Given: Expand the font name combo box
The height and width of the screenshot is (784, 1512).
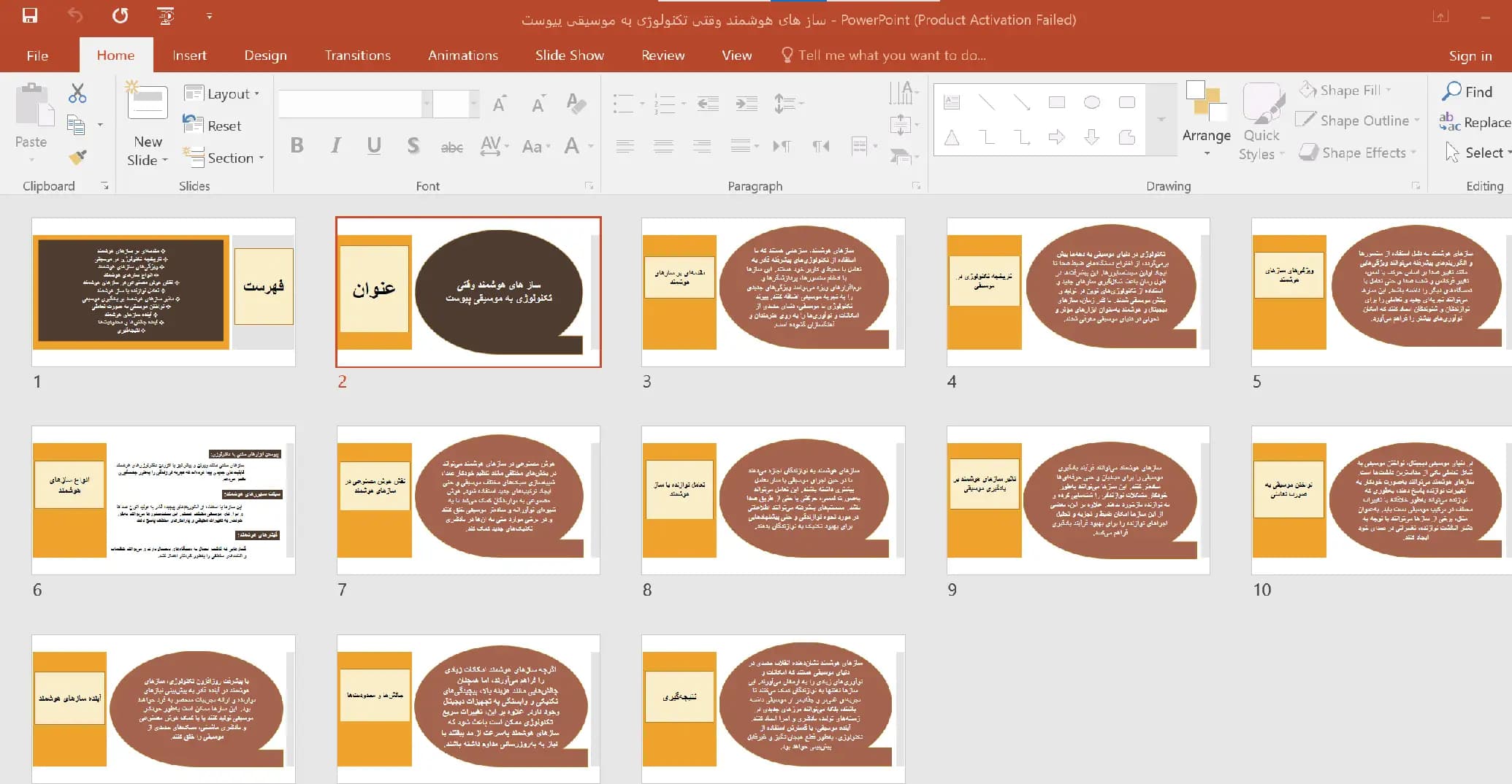Looking at the screenshot, I should (427, 104).
